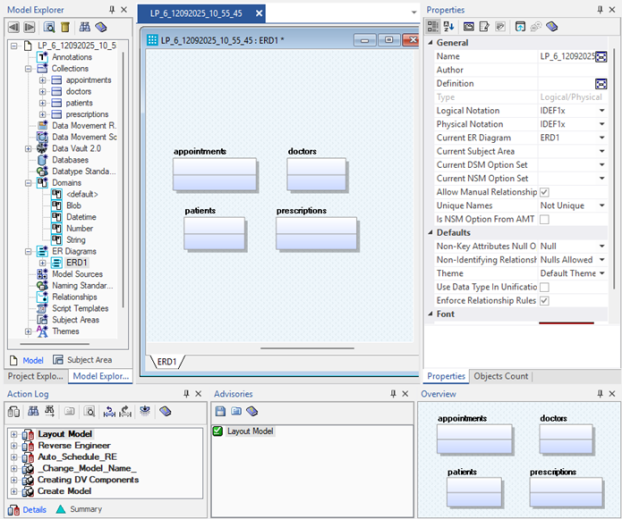The height and width of the screenshot is (519, 622).
Task: Toggle Enforce Relationship Rules checkbox
Action: tap(544, 300)
